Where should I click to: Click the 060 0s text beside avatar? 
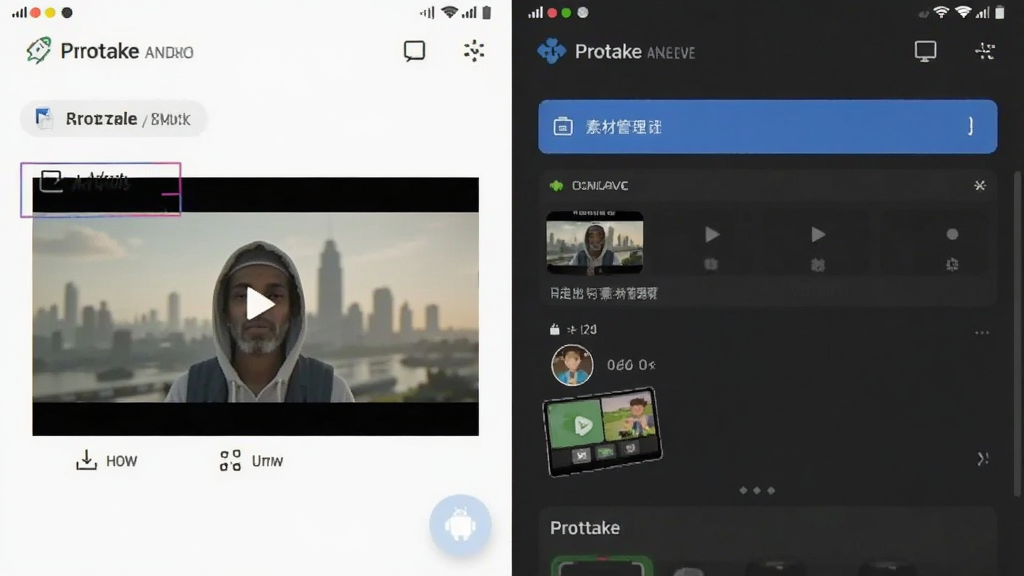(x=631, y=365)
